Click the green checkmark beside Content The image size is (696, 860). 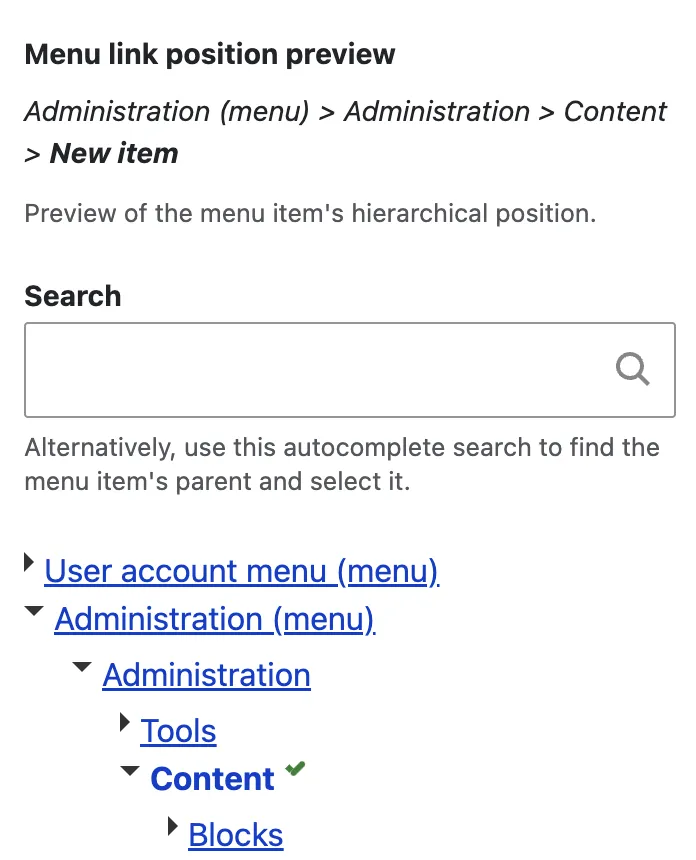tap(294, 768)
